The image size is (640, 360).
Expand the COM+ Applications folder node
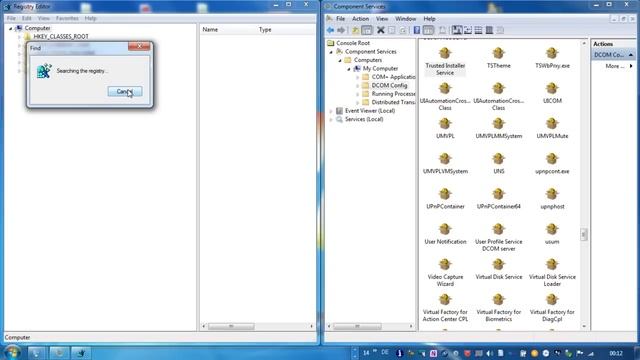coord(358,77)
